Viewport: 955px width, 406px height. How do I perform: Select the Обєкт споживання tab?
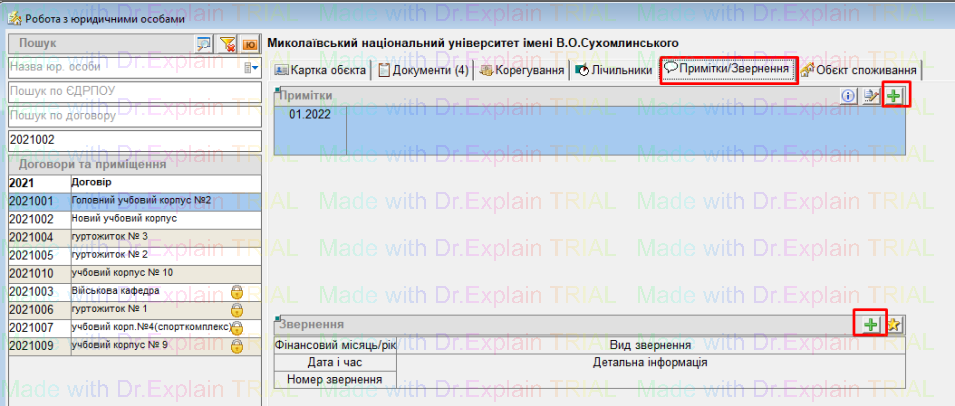859,71
